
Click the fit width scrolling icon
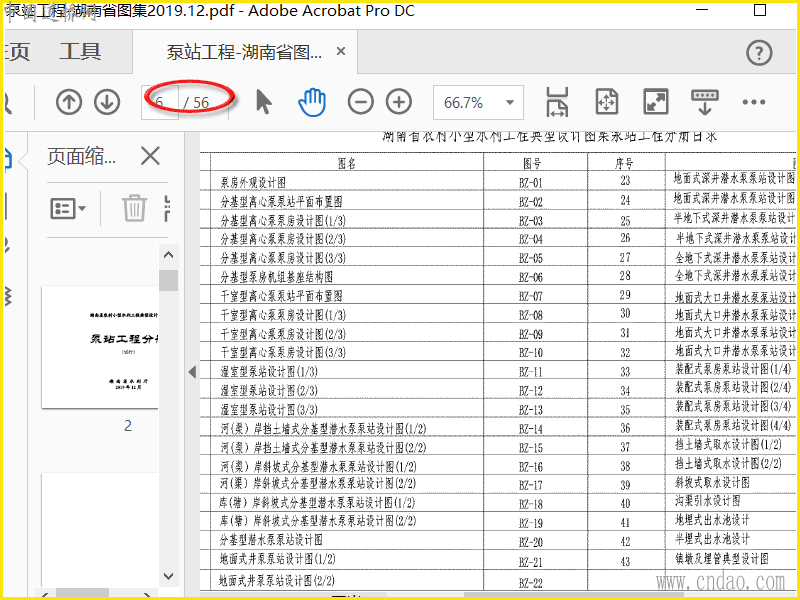557,102
